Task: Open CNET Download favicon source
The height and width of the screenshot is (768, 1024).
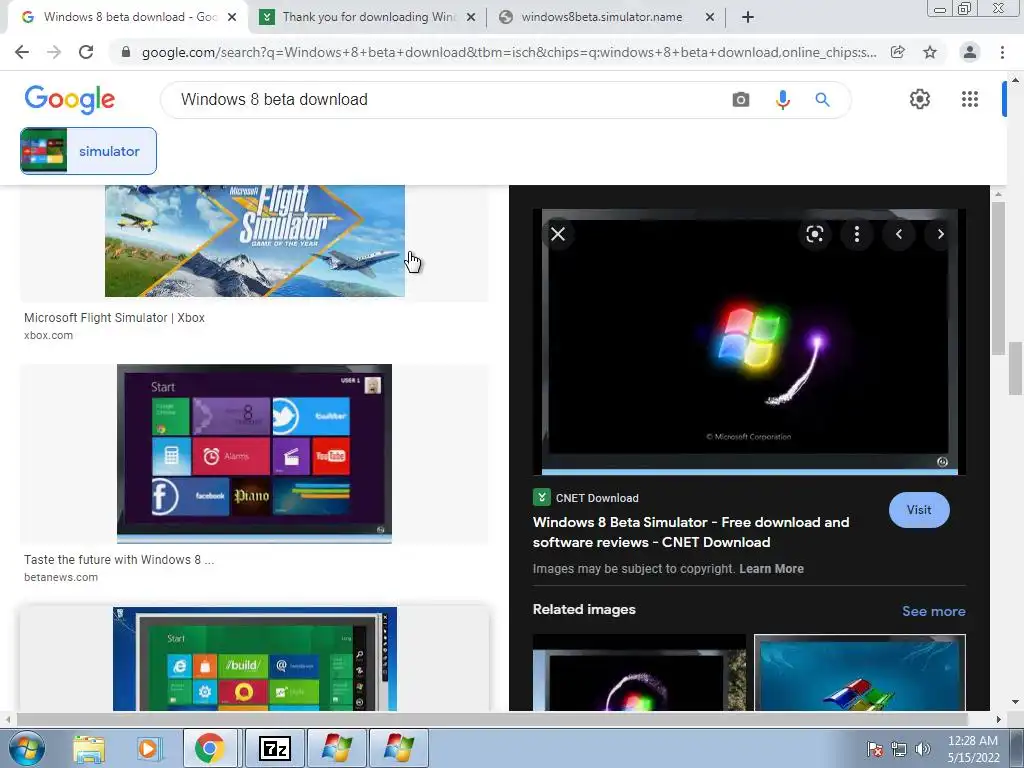Action: point(541,498)
